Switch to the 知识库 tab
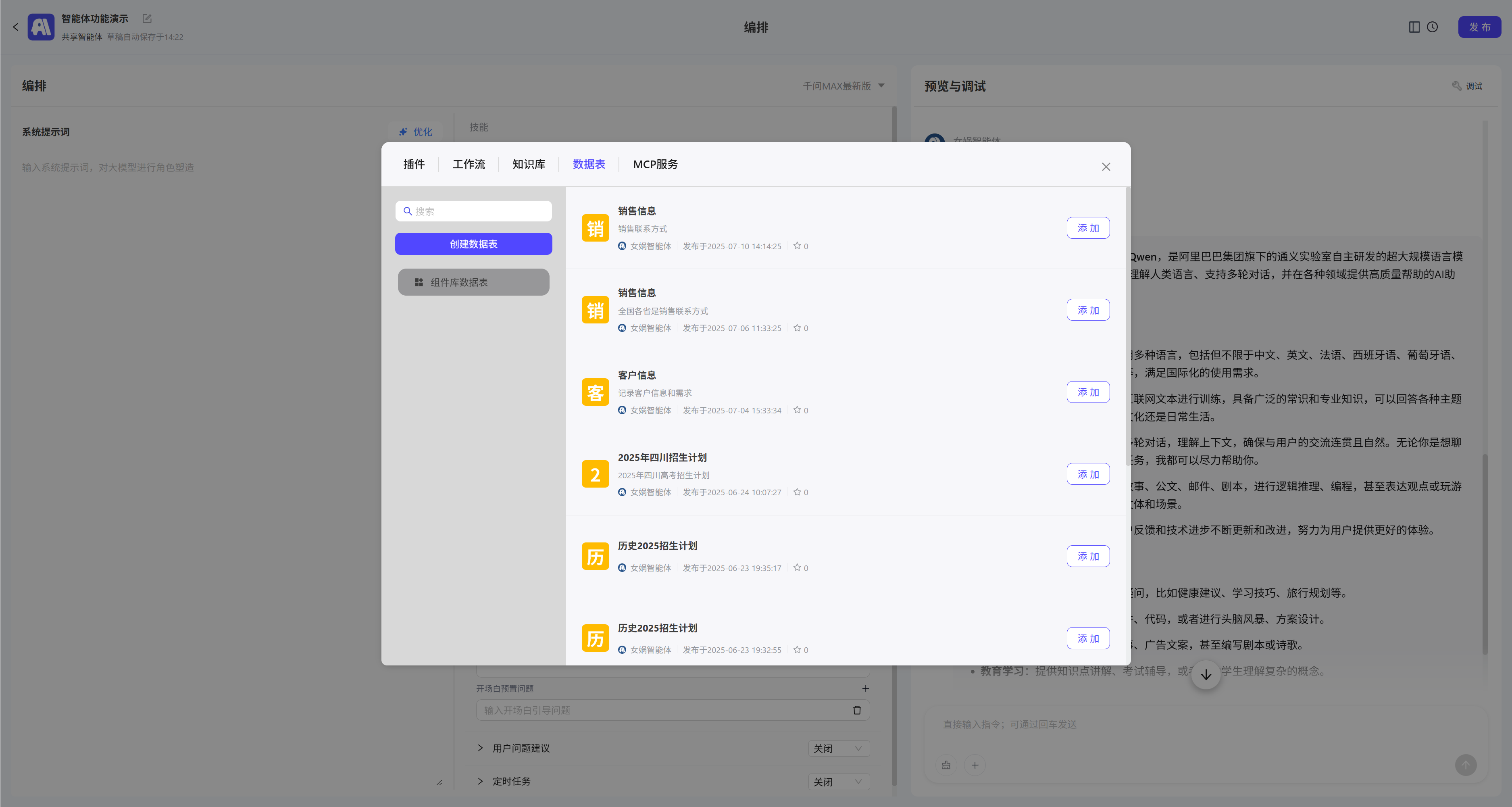The height and width of the screenshot is (807, 1512). (x=528, y=164)
